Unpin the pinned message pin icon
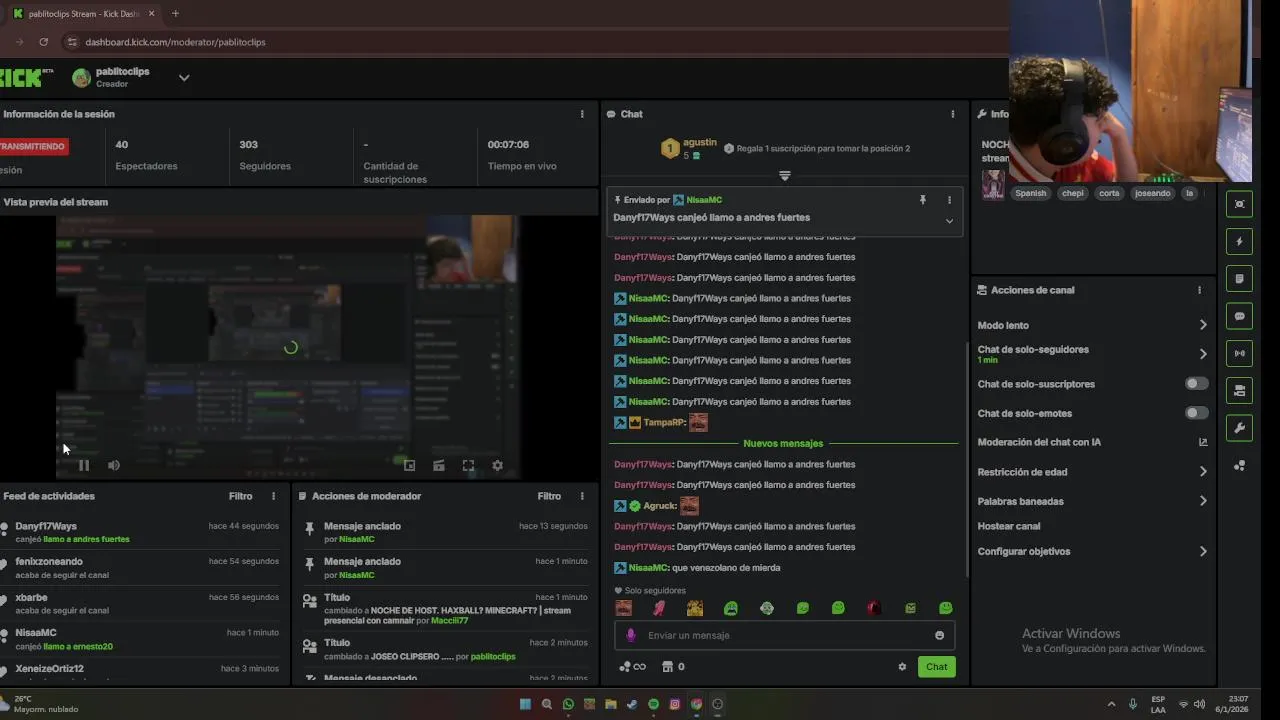 pyautogui.click(x=922, y=200)
